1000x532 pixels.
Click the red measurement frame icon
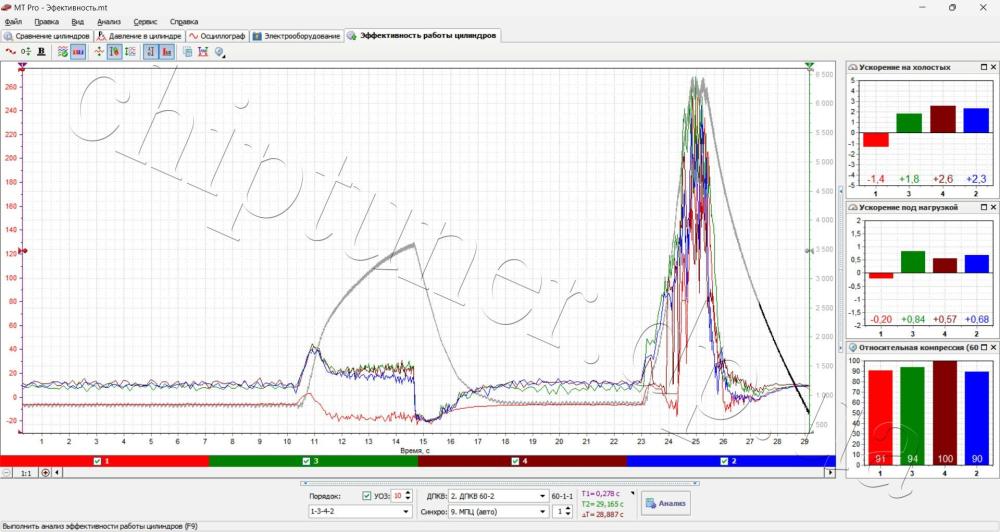pyautogui.click(x=203, y=52)
